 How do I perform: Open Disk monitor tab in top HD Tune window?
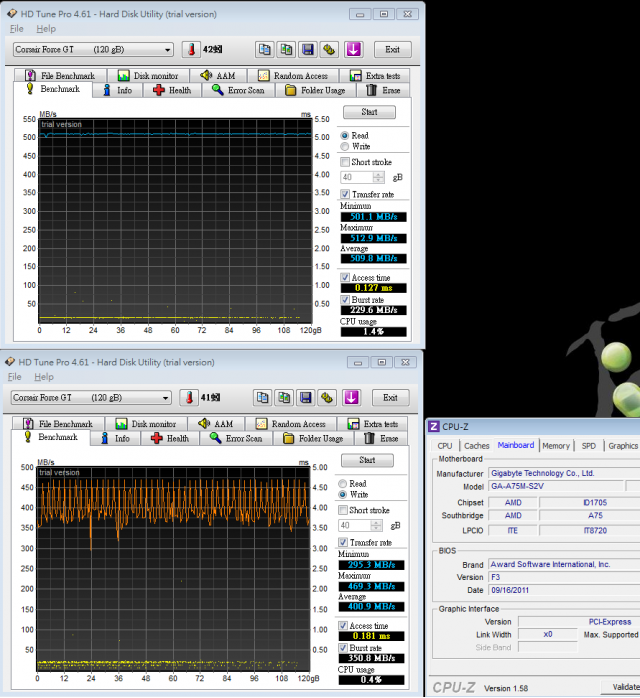click(149, 76)
